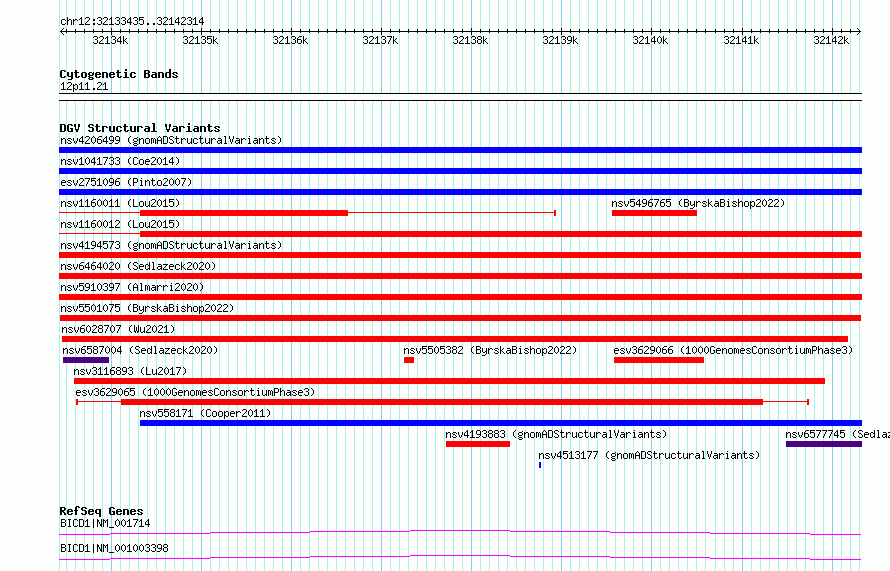Click the blue bar of nsv1041733

click(460, 171)
